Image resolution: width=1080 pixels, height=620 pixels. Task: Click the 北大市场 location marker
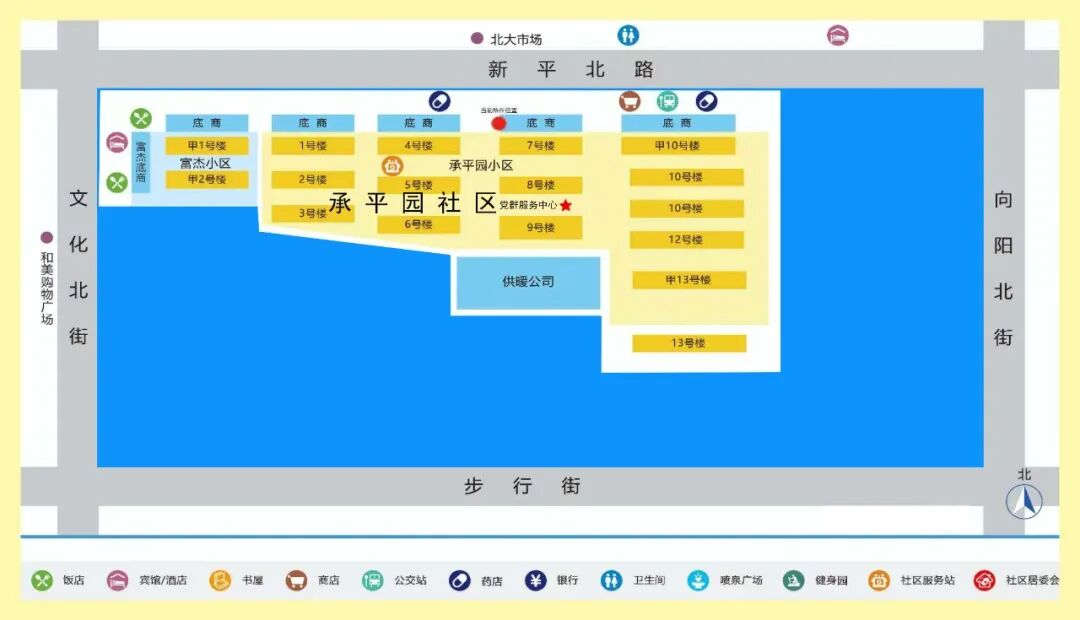pyautogui.click(x=477, y=39)
